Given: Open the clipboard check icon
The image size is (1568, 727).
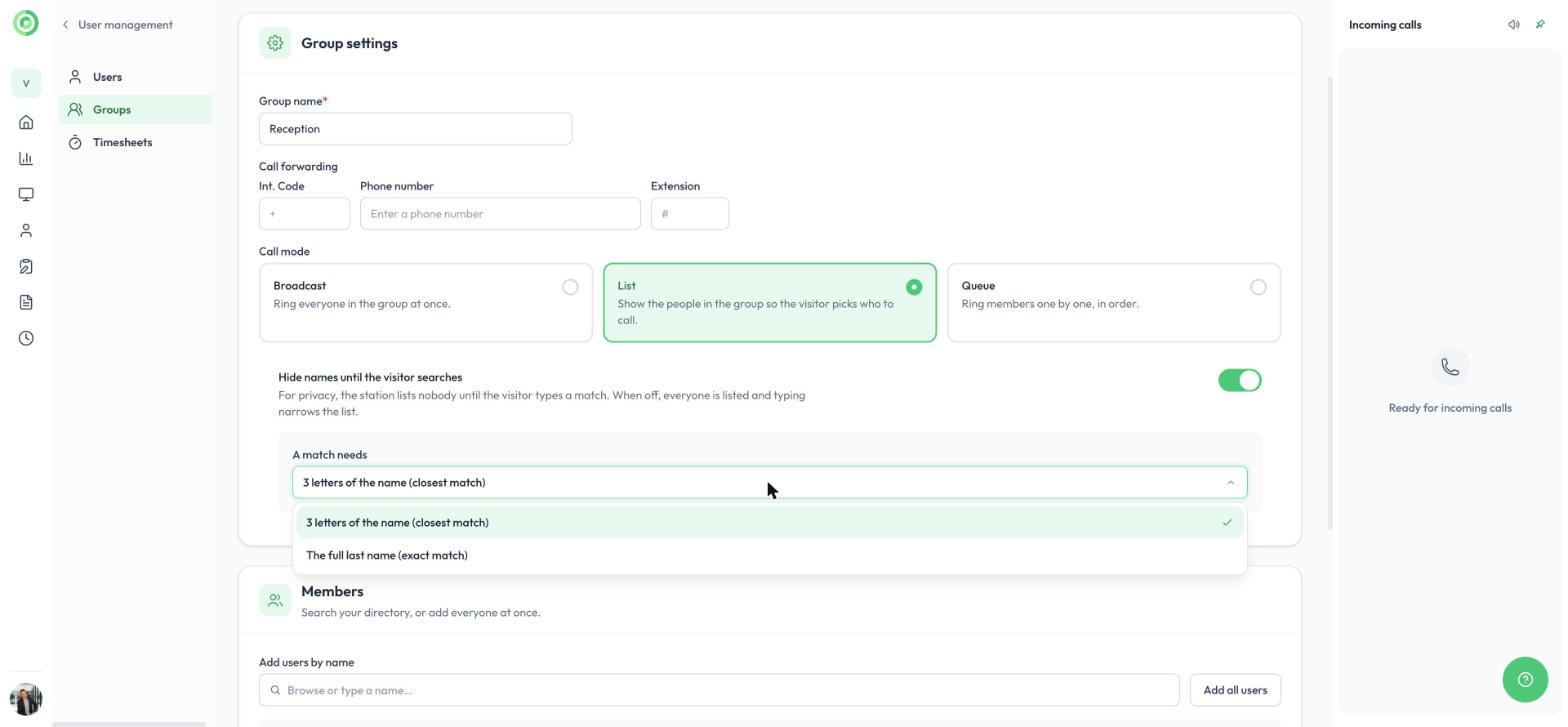Looking at the screenshot, I should click(x=26, y=267).
